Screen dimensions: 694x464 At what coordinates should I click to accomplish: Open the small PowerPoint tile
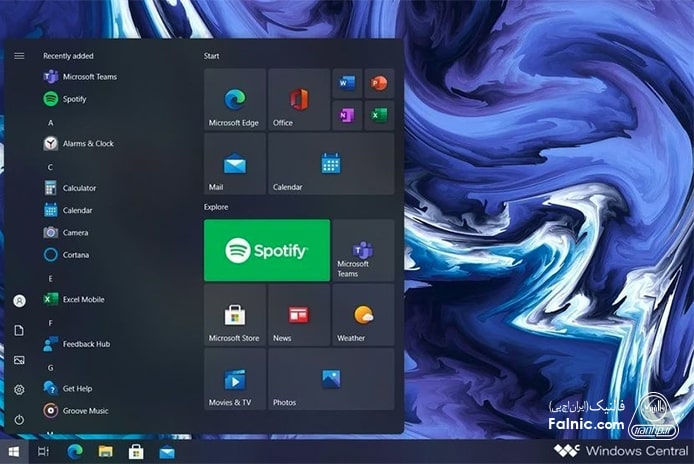pyautogui.click(x=379, y=83)
